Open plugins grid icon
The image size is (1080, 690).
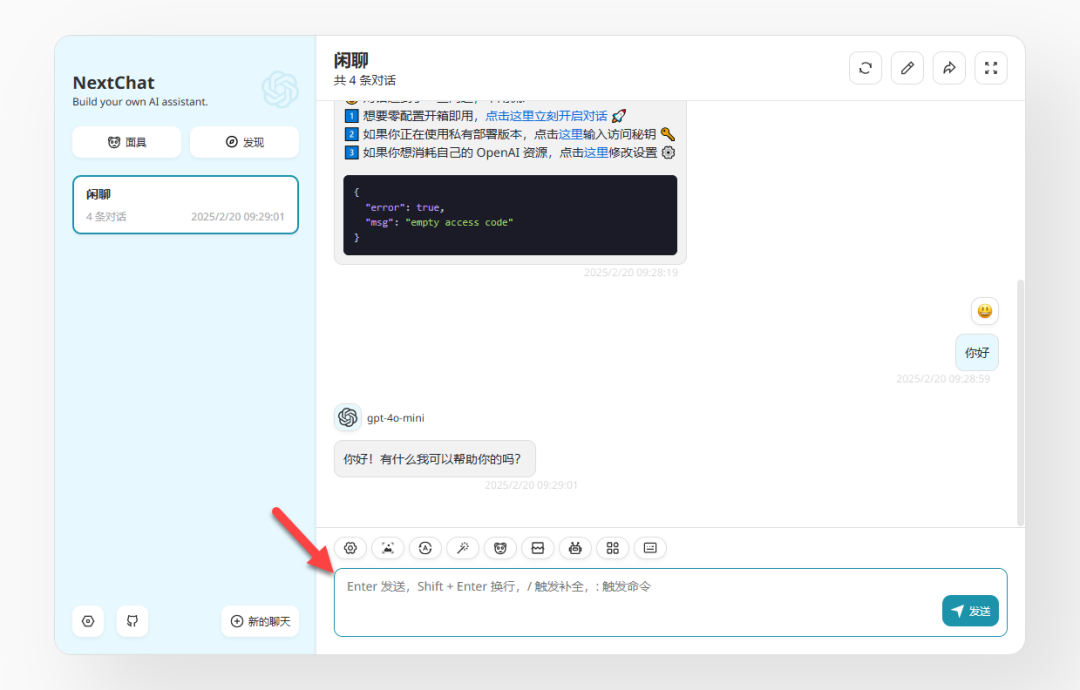point(612,548)
